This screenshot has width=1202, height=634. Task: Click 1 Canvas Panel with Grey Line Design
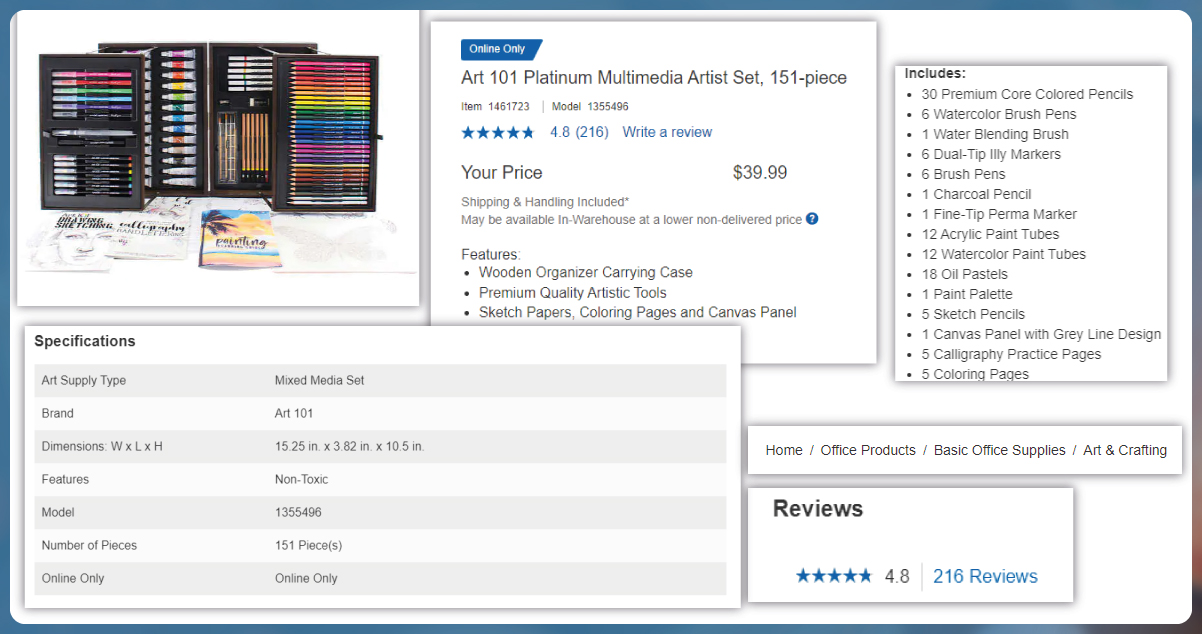(1041, 334)
